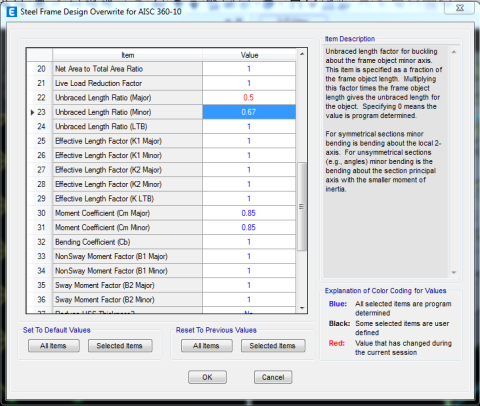Close the Steel Frame Design Overwrite dialog
The width and height of the screenshot is (480, 406).
459,8
